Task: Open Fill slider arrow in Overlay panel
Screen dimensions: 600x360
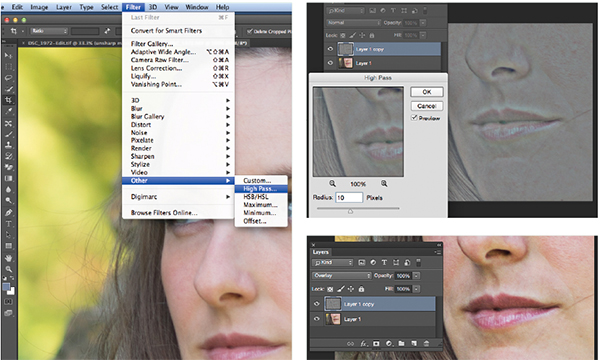Action: pos(416,289)
